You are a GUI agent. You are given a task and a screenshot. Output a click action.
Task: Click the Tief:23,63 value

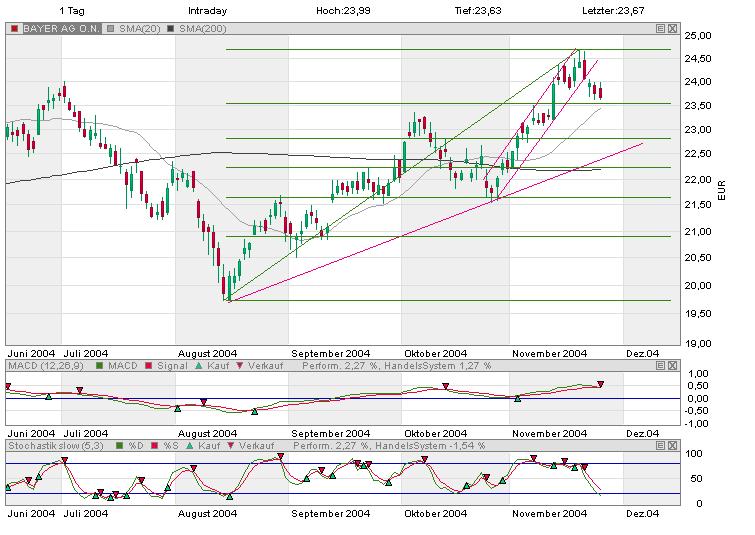(x=478, y=11)
